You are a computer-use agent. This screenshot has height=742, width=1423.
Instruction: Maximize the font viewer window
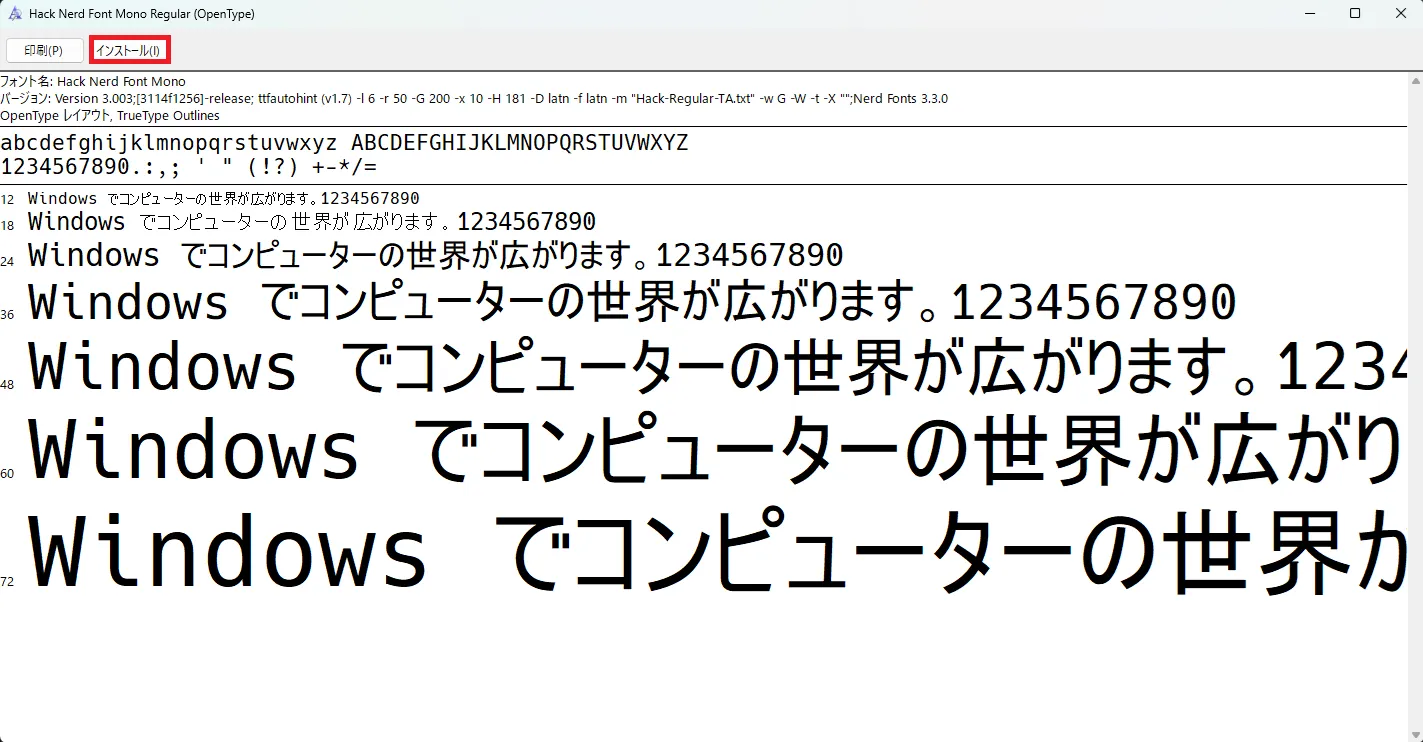(x=1355, y=14)
